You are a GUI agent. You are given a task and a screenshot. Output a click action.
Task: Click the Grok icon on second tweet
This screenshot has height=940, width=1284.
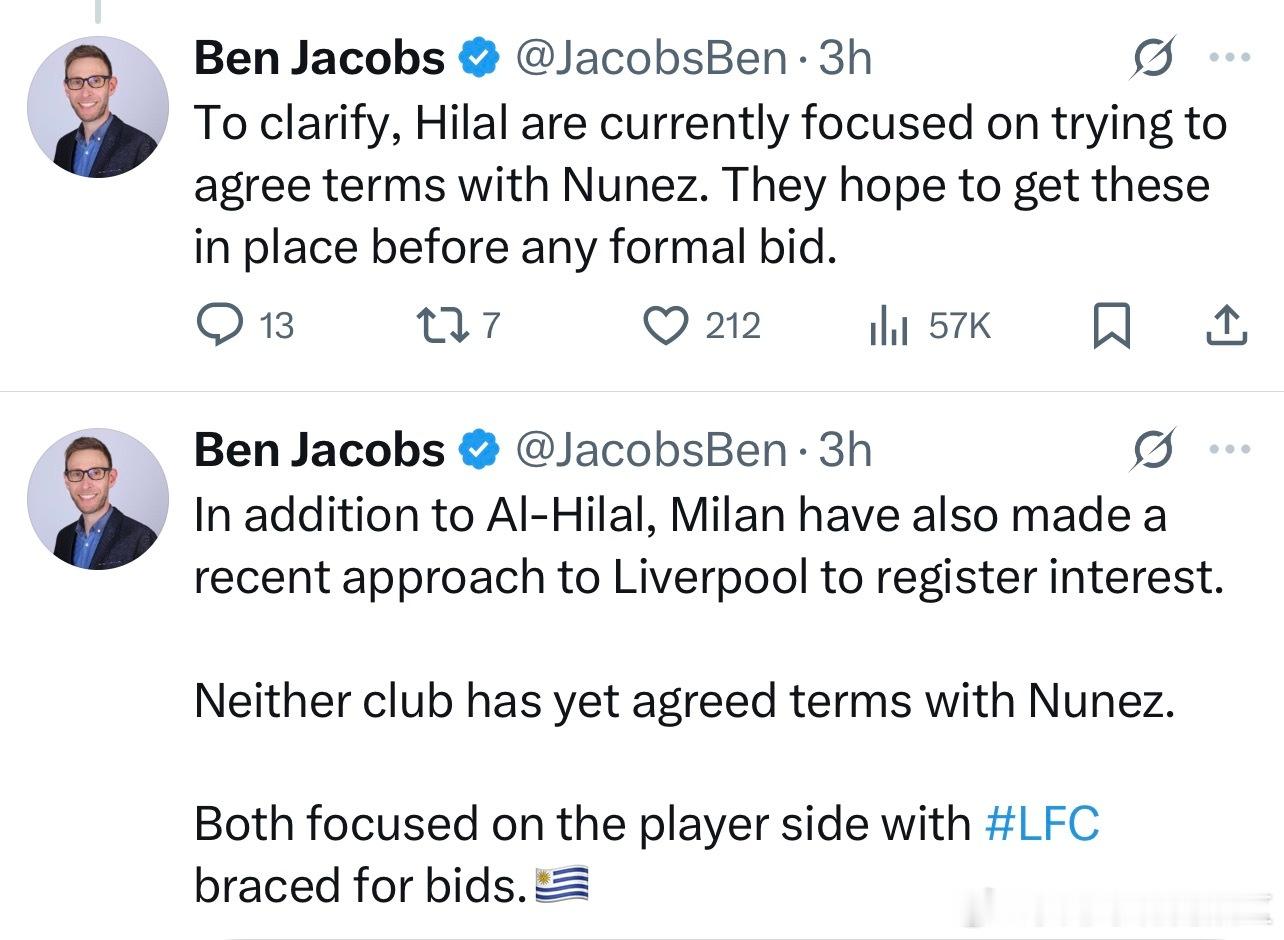pyautogui.click(x=1153, y=450)
